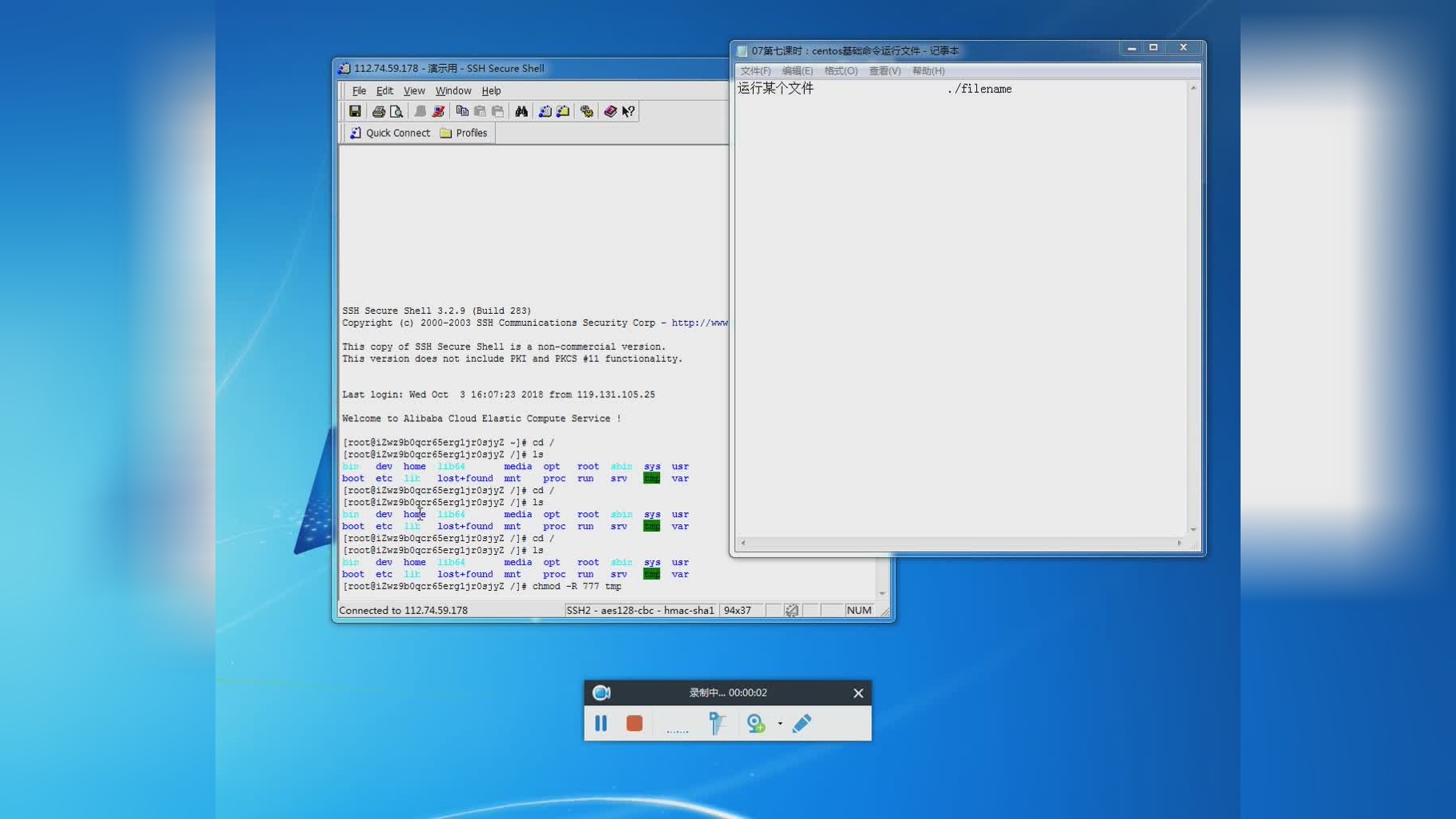This screenshot has width=1456, height=819.
Task: Click SSH2 - aes128-cbc - hmac-sha1 status text
Action: [x=640, y=610]
